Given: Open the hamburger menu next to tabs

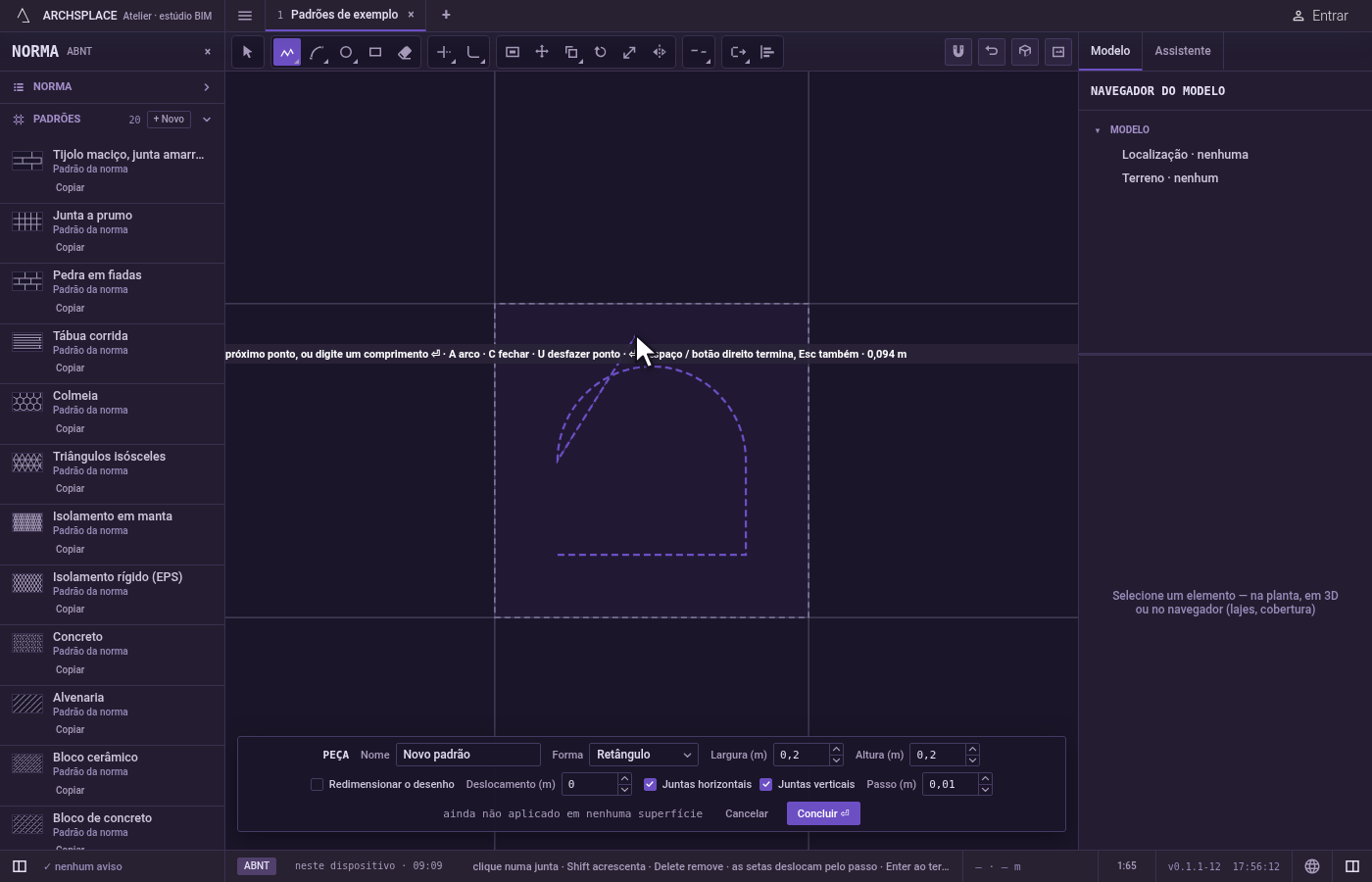Looking at the screenshot, I should click(245, 16).
